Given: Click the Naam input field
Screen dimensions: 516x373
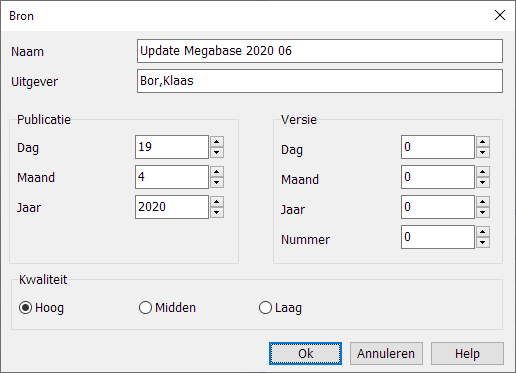Looking at the screenshot, I should pyautogui.click(x=320, y=51).
